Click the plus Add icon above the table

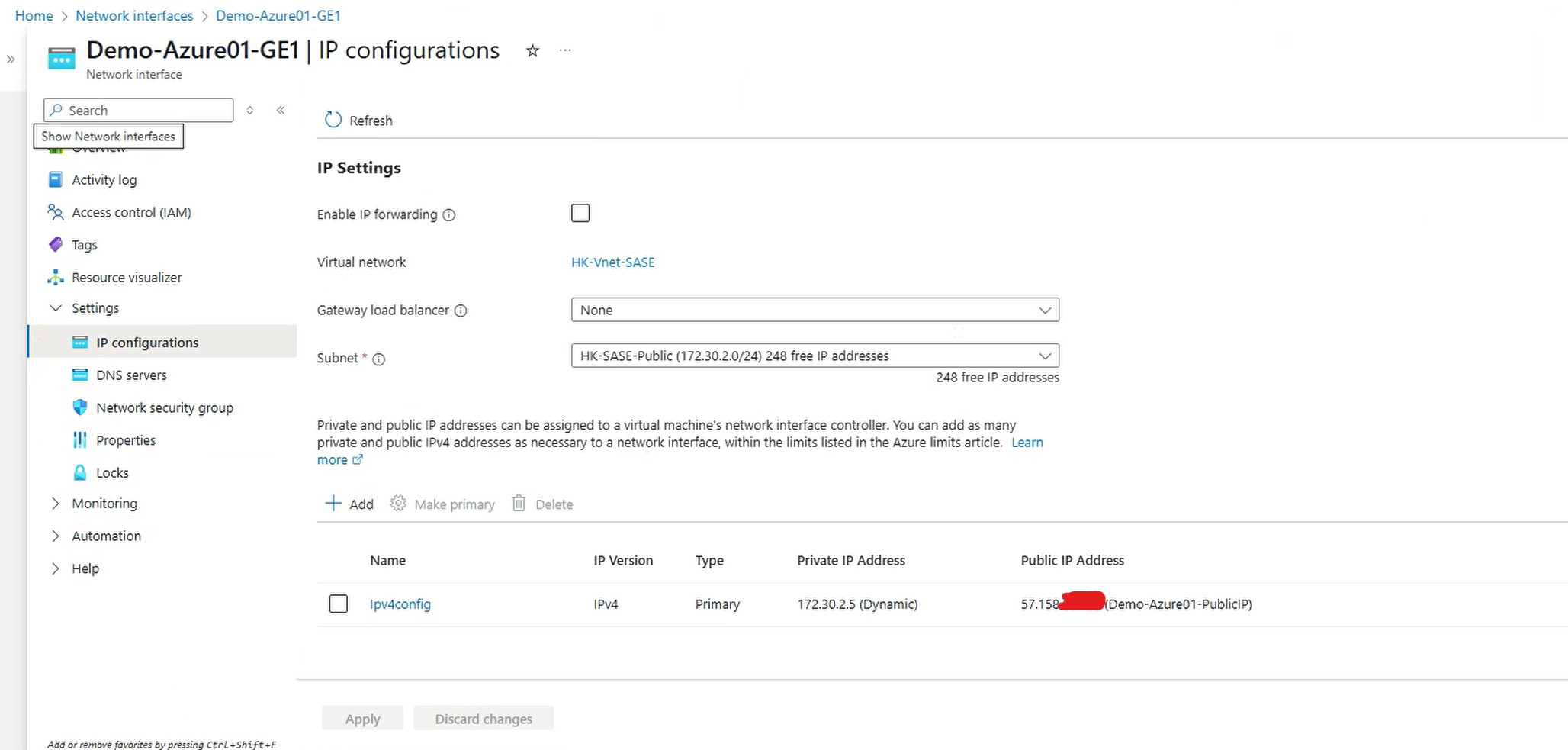click(x=333, y=504)
